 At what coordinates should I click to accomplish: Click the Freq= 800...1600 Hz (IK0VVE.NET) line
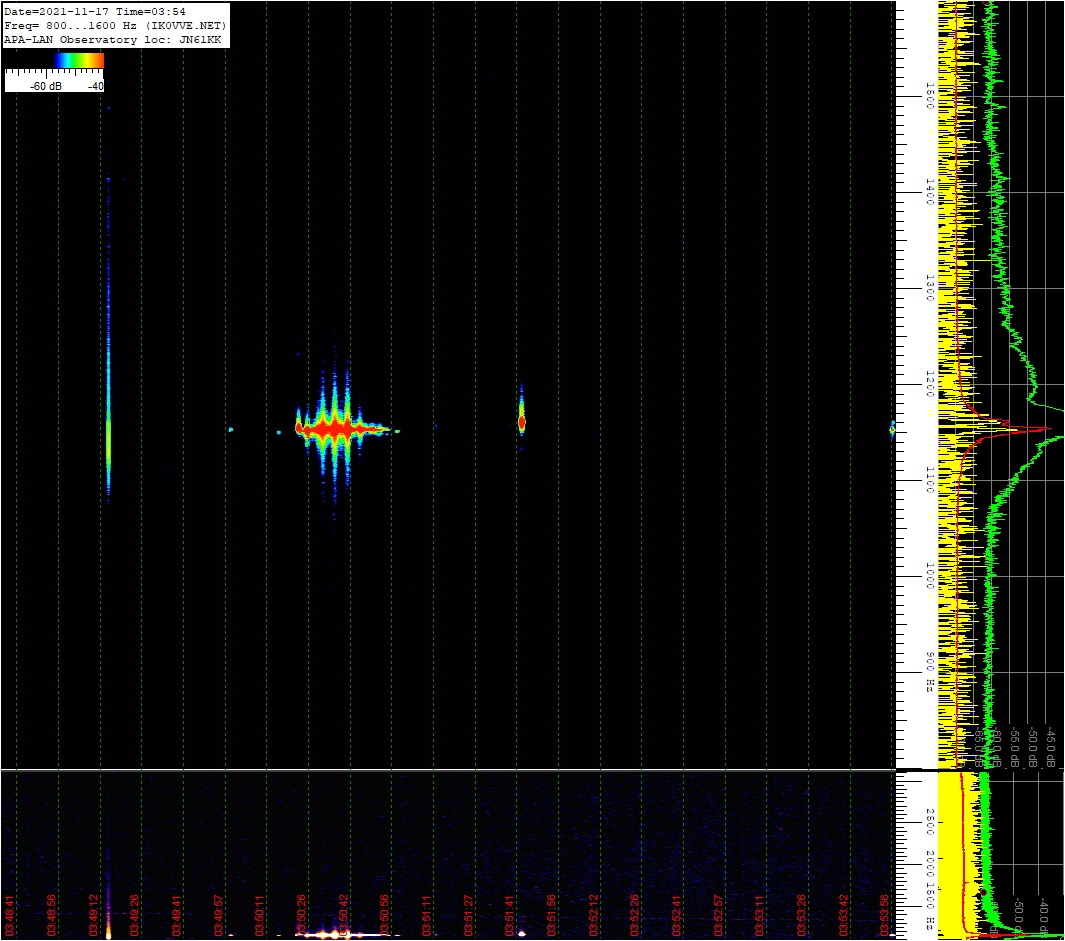[x=115, y=26]
